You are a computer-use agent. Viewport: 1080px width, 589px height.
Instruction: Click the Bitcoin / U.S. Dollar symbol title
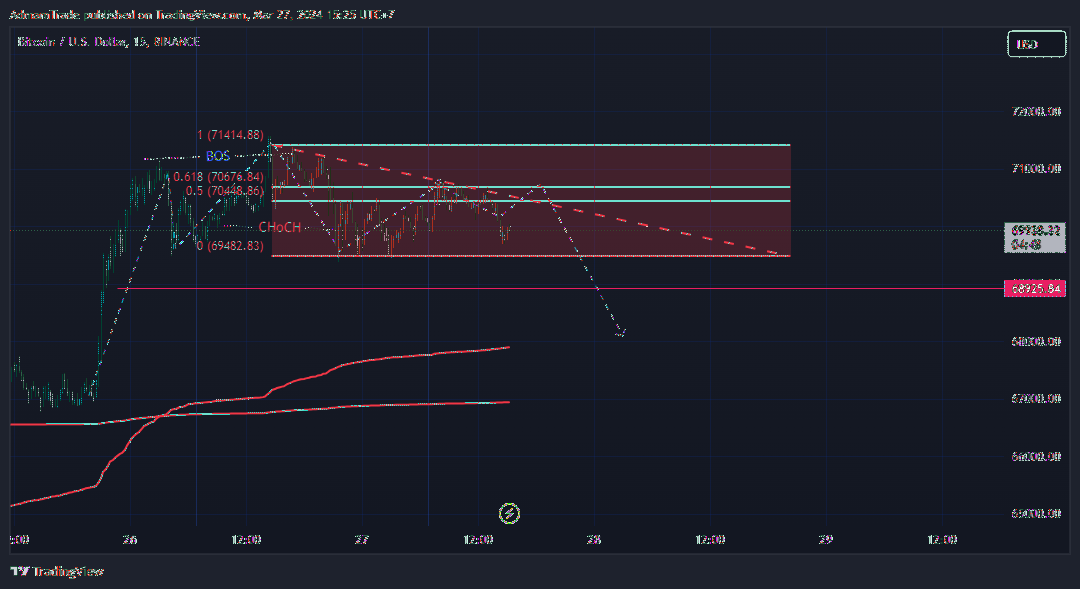pos(109,42)
